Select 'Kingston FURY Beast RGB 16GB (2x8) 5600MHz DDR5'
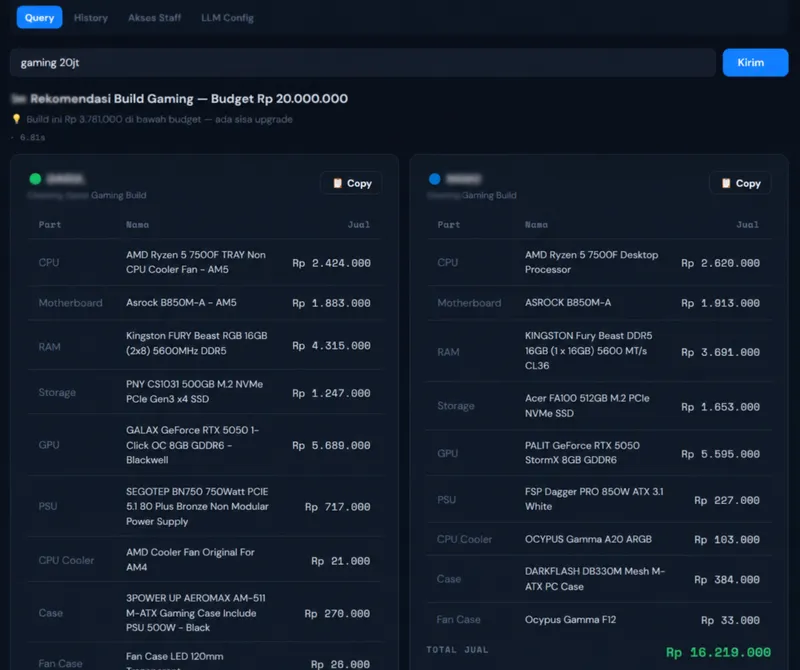800x670 pixels. 196,343
